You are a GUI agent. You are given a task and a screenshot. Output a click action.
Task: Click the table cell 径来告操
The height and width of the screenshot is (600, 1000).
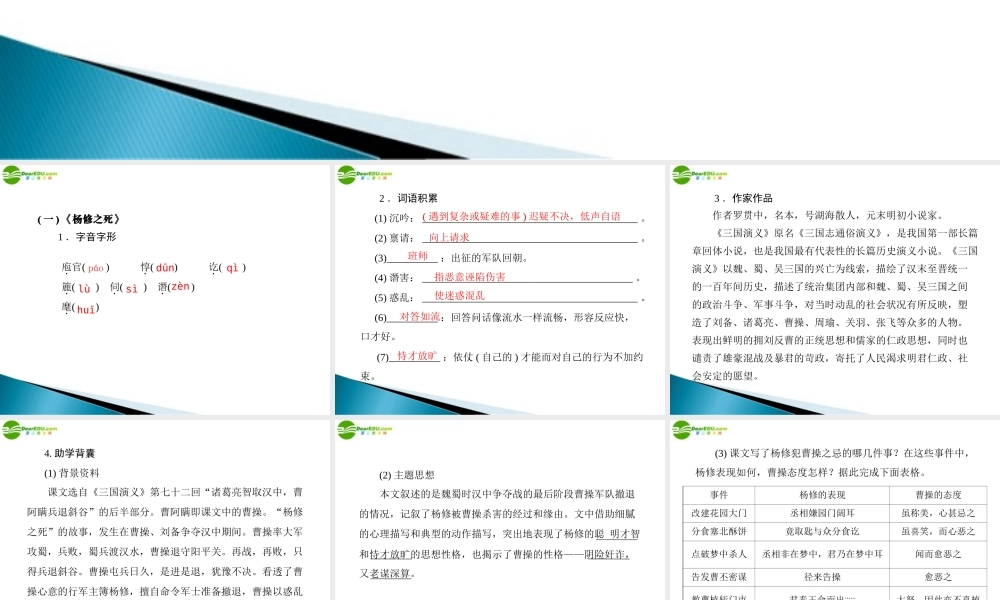822,577
